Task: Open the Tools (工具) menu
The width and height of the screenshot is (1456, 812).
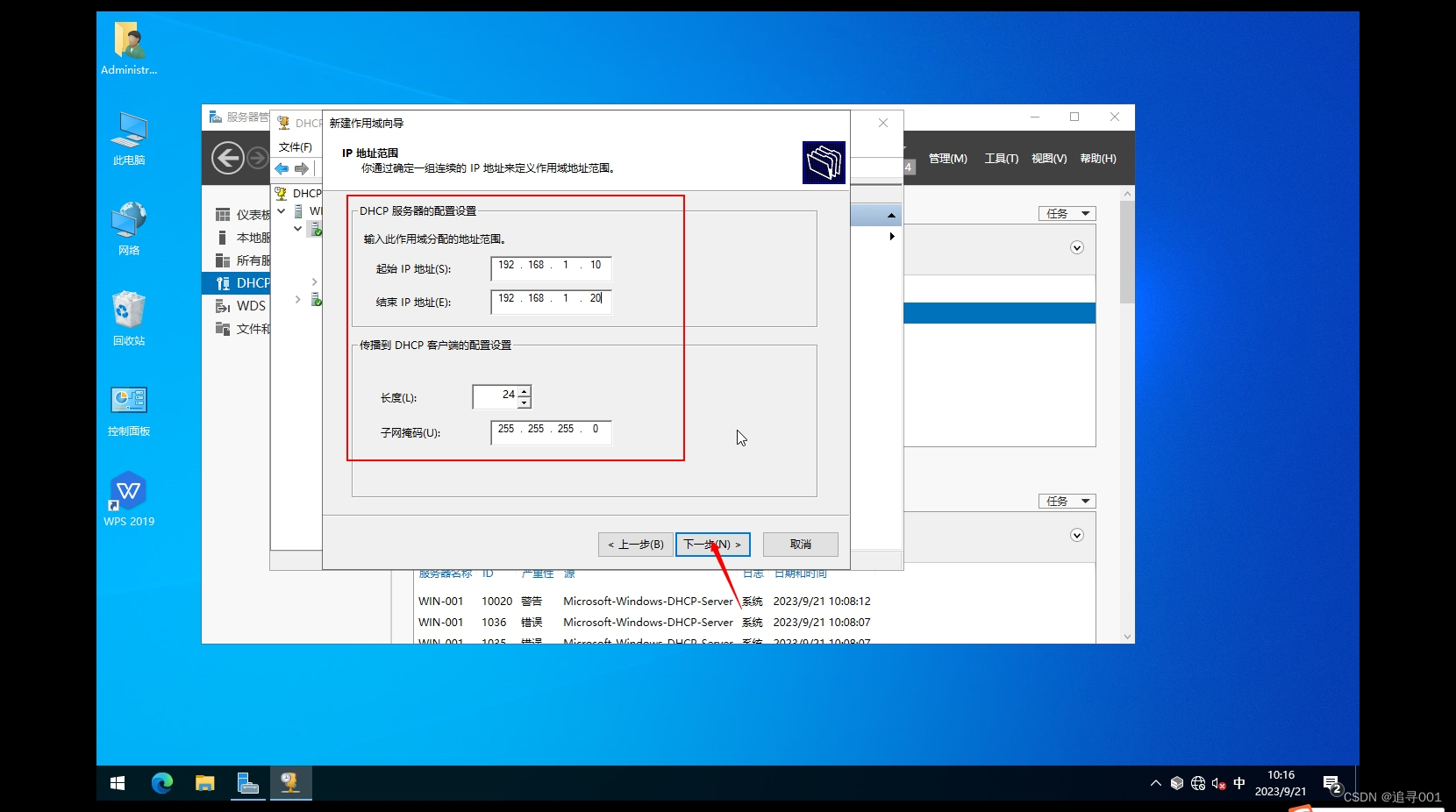Action: 1002,159
